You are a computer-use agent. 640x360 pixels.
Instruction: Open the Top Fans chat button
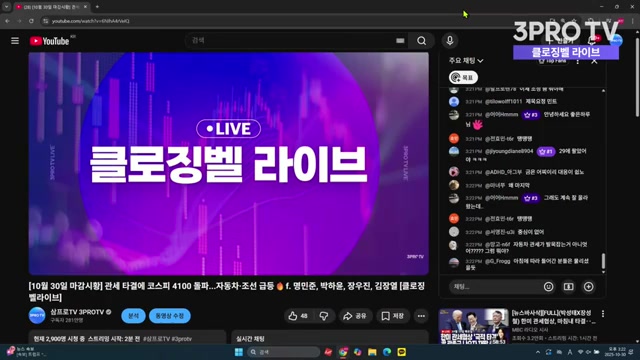coord(552,61)
